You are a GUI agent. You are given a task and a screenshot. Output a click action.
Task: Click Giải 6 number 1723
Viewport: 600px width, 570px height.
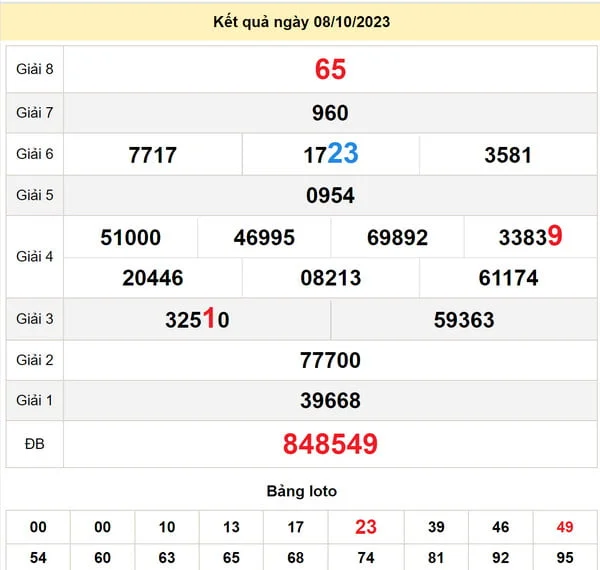click(330, 154)
